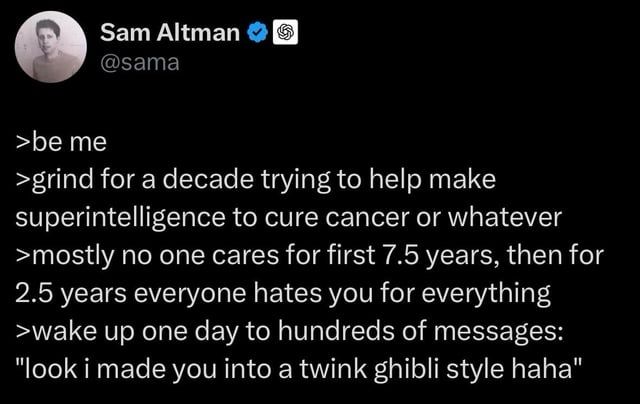Click the OpenAI affiliation logo badge

click(284, 33)
